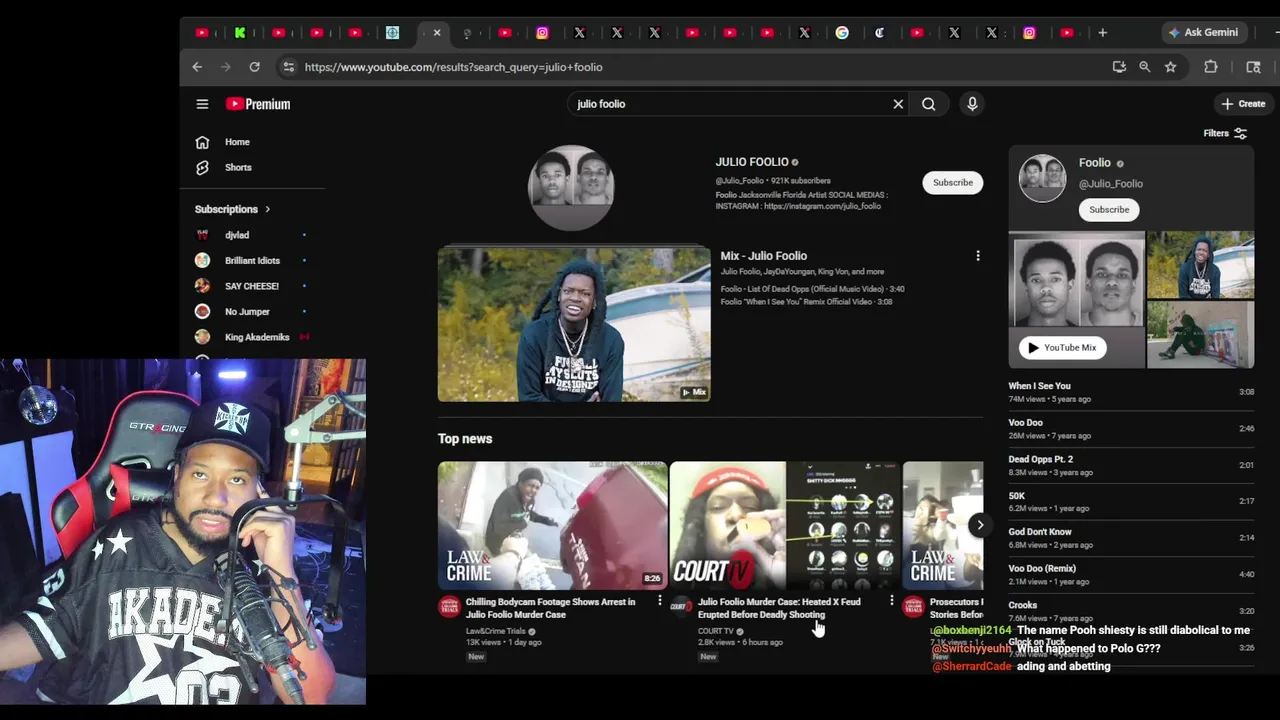
Task: Open Mix - Julio Foolio title link
Action: (763, 255)
